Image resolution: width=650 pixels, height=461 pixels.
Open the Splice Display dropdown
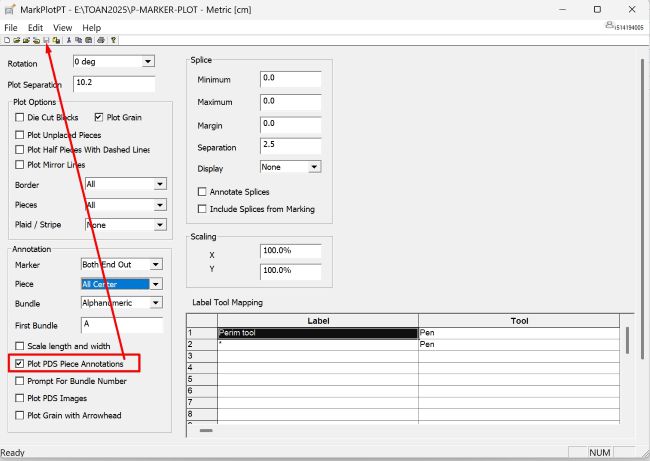[x=314, y=167]
